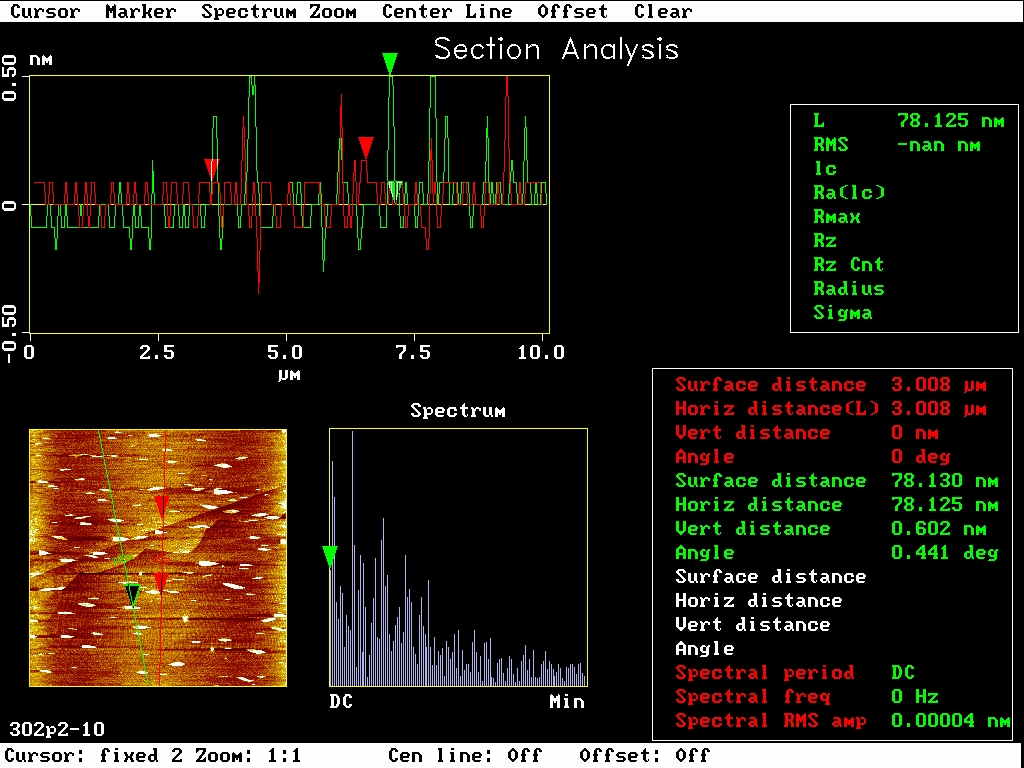1024x768 pixels.
Task: Click the Rz Cnt label
Action: click(x=848, y=264)
